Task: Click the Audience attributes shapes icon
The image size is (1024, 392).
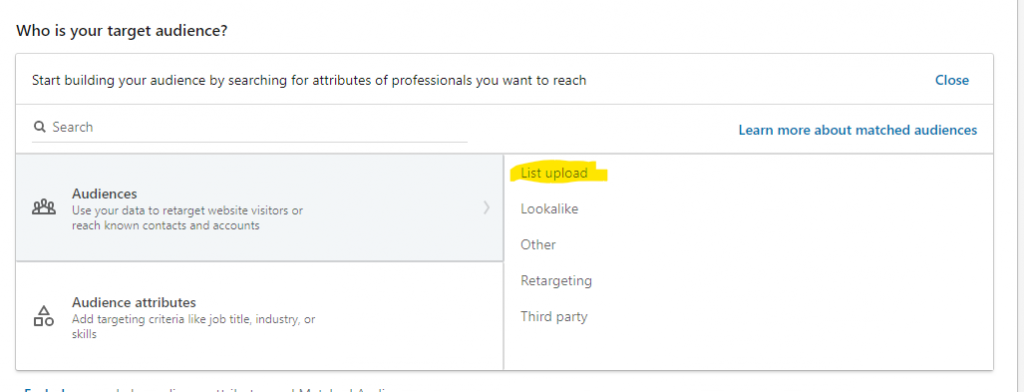Action: (x=43, y=316)
